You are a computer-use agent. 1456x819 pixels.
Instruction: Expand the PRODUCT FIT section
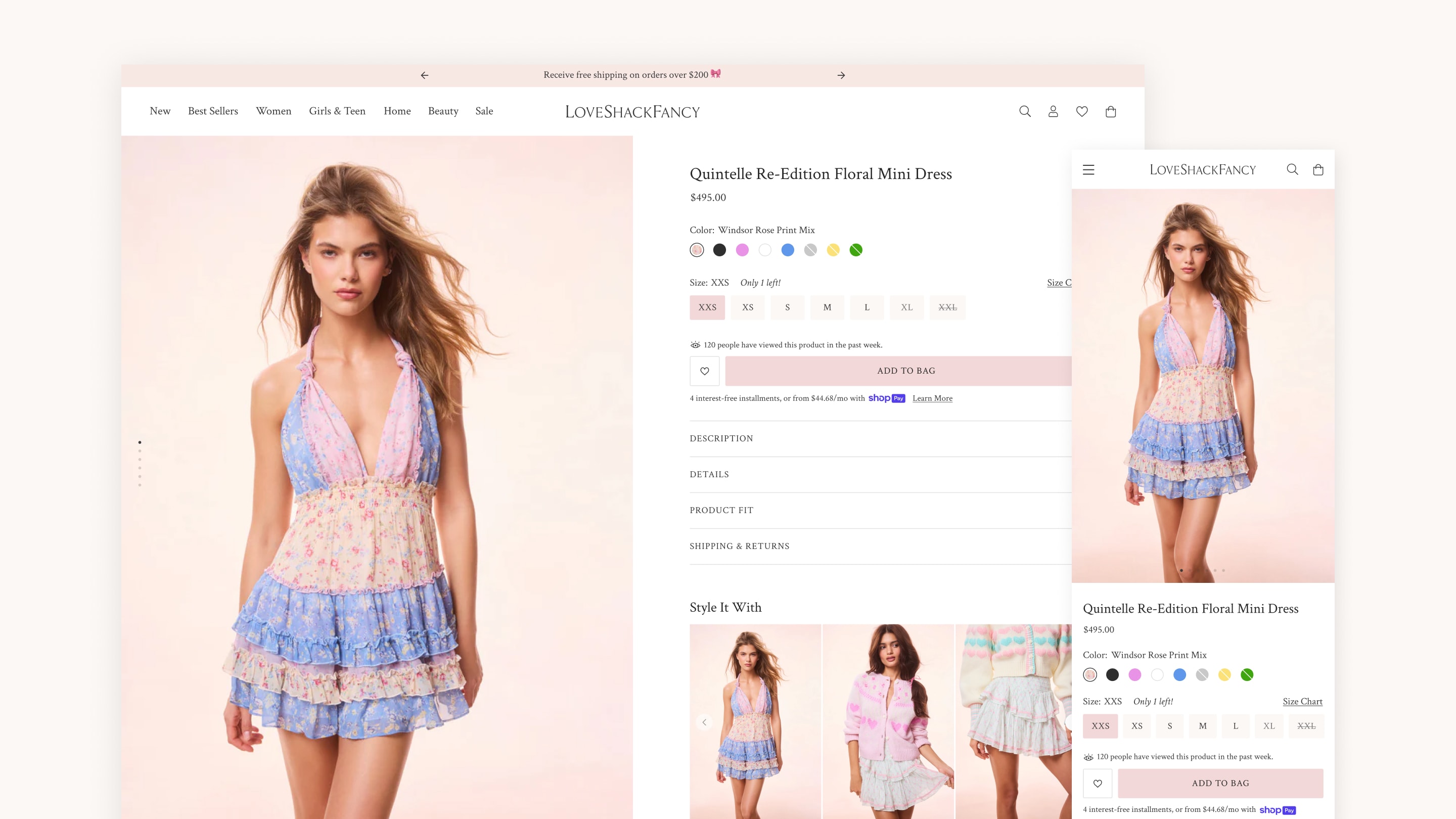pyautogui.click(x=721, y=510)
